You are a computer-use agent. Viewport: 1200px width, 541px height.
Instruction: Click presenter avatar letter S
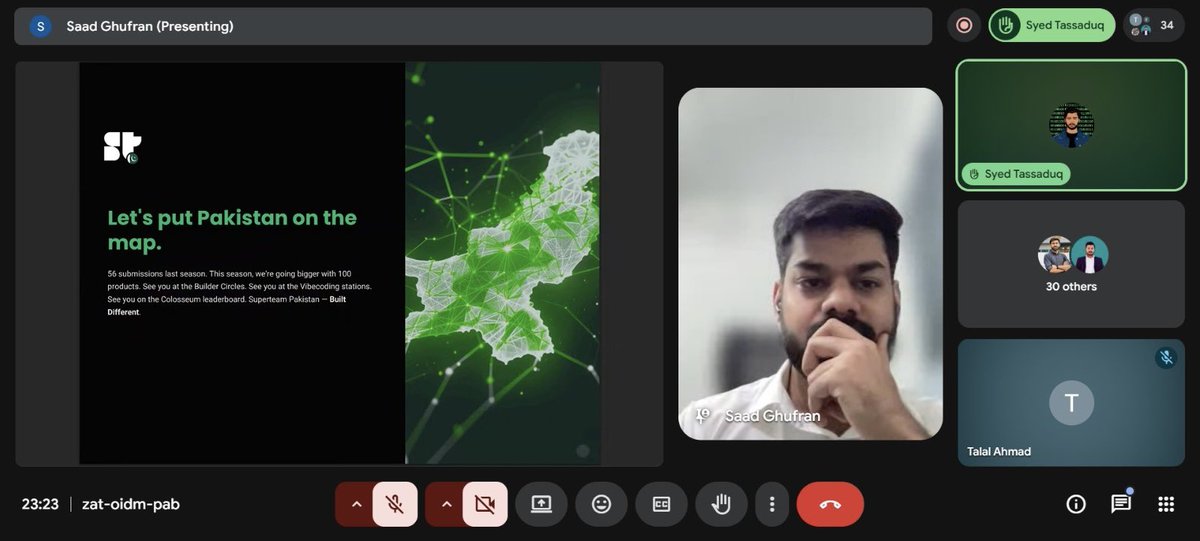coord(40,26)
